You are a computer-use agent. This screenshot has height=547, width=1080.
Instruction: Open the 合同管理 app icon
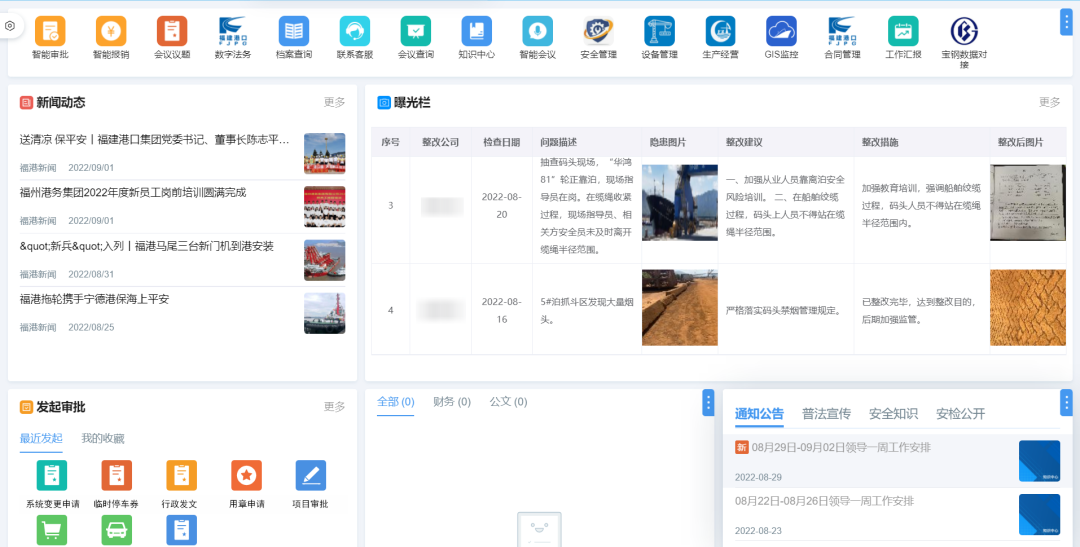(x=842, y=31)
